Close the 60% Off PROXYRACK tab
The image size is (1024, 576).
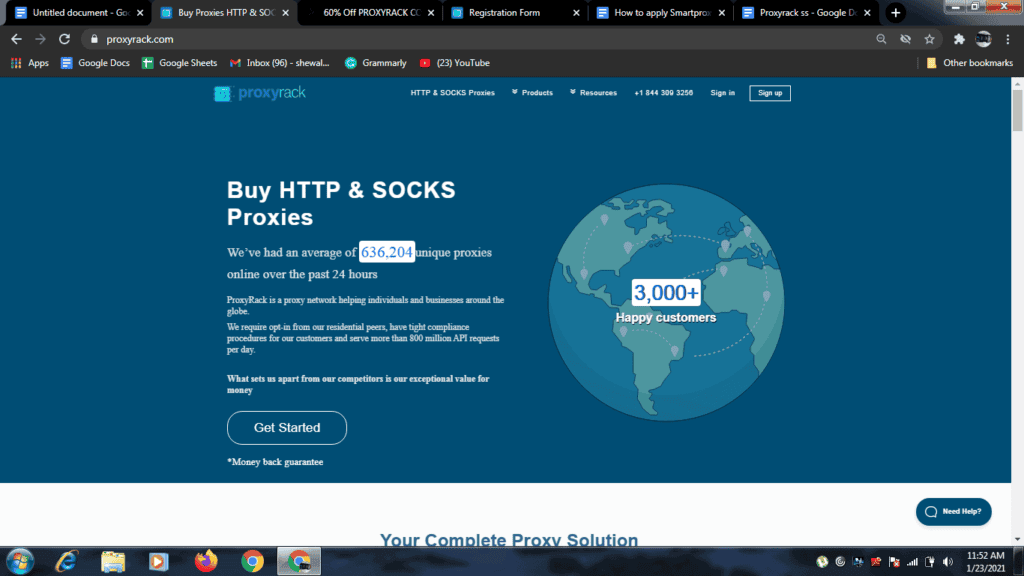(431, 12)
